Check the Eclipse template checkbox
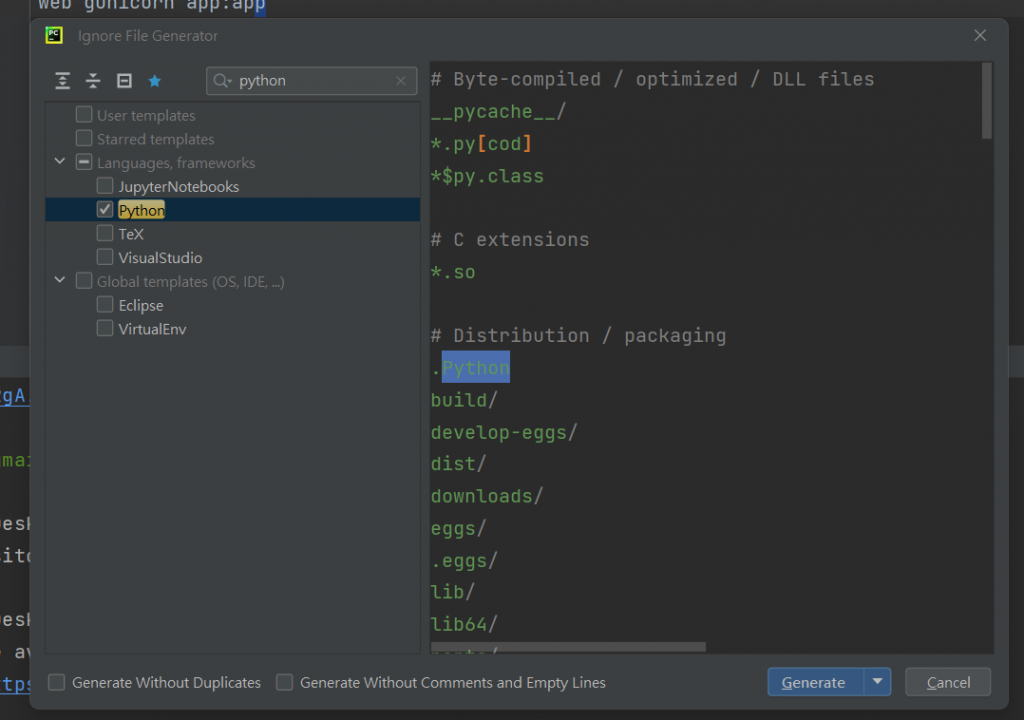 pyautogui.click(x=104, y=305)
